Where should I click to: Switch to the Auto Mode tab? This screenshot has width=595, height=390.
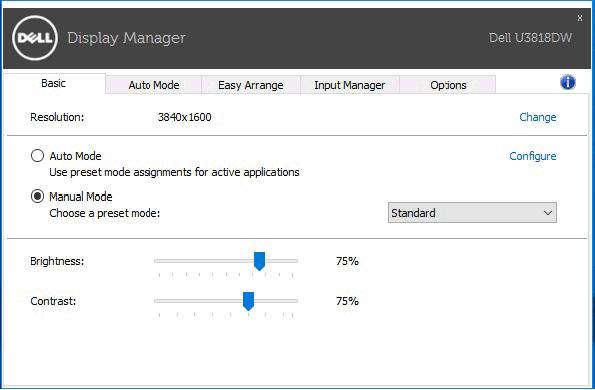tap(154, 85)
